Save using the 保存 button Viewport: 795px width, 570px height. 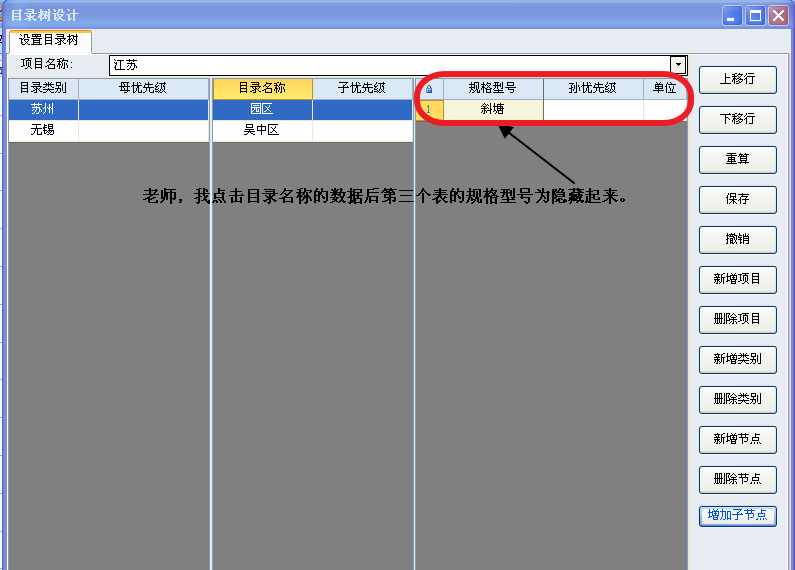pyautogui.click(x=737, y=200)
